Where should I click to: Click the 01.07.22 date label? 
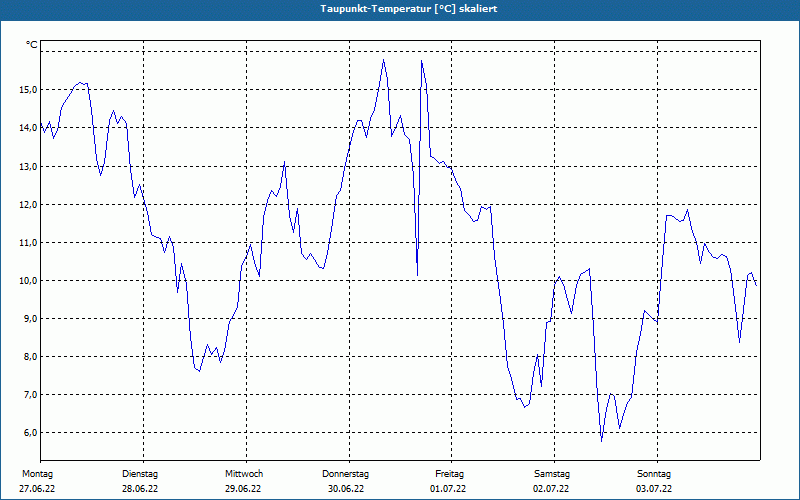[448, 489]
